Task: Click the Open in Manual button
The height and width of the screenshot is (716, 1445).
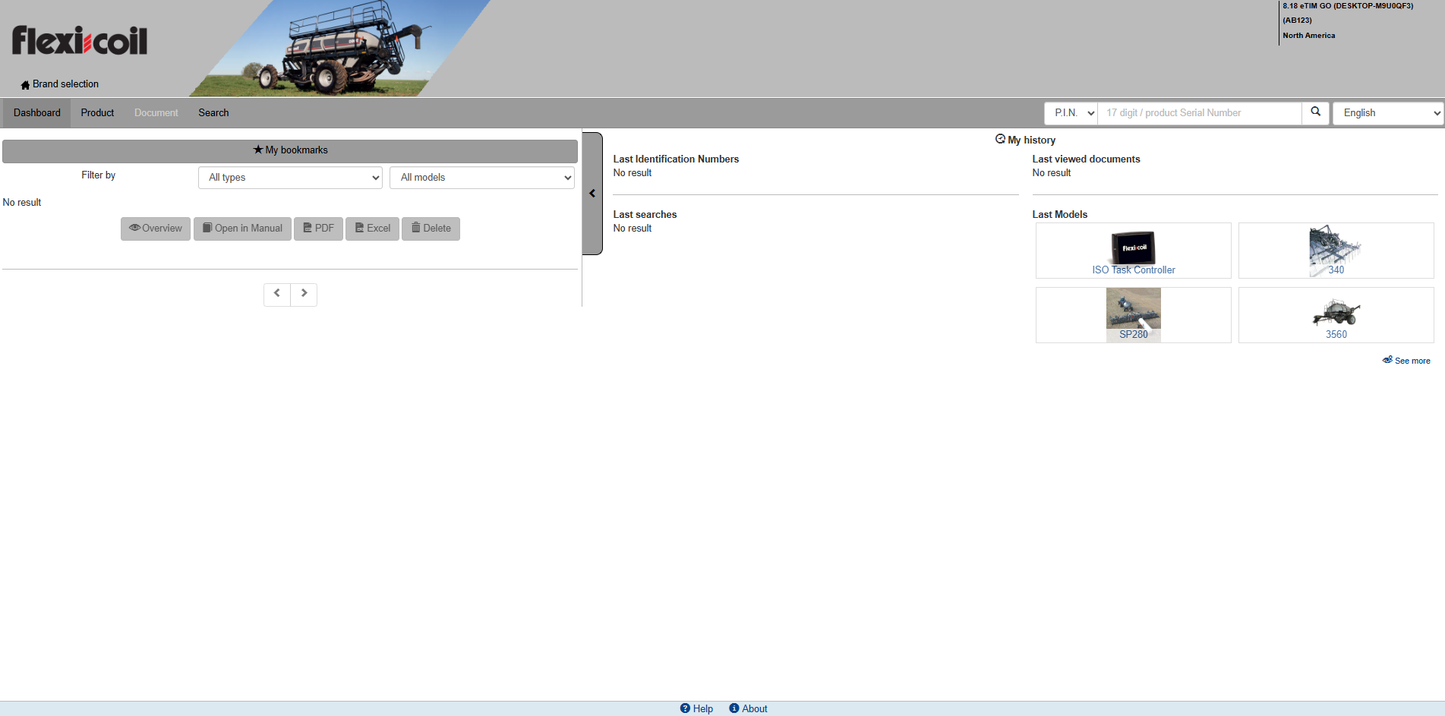Action: (243, 229)
